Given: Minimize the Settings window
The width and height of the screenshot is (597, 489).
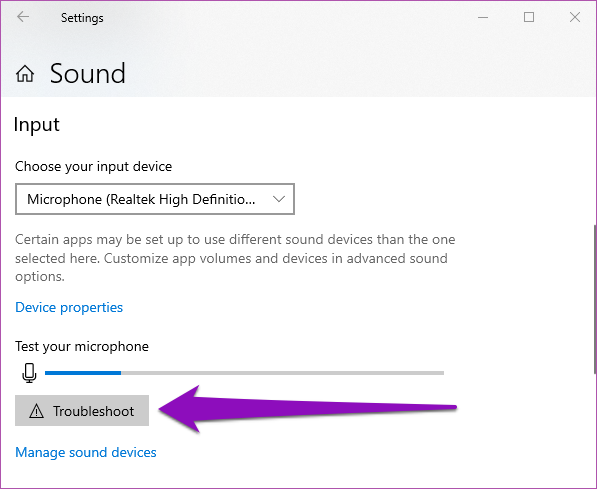Looking at the screenshot, I should tap(483, 17).
